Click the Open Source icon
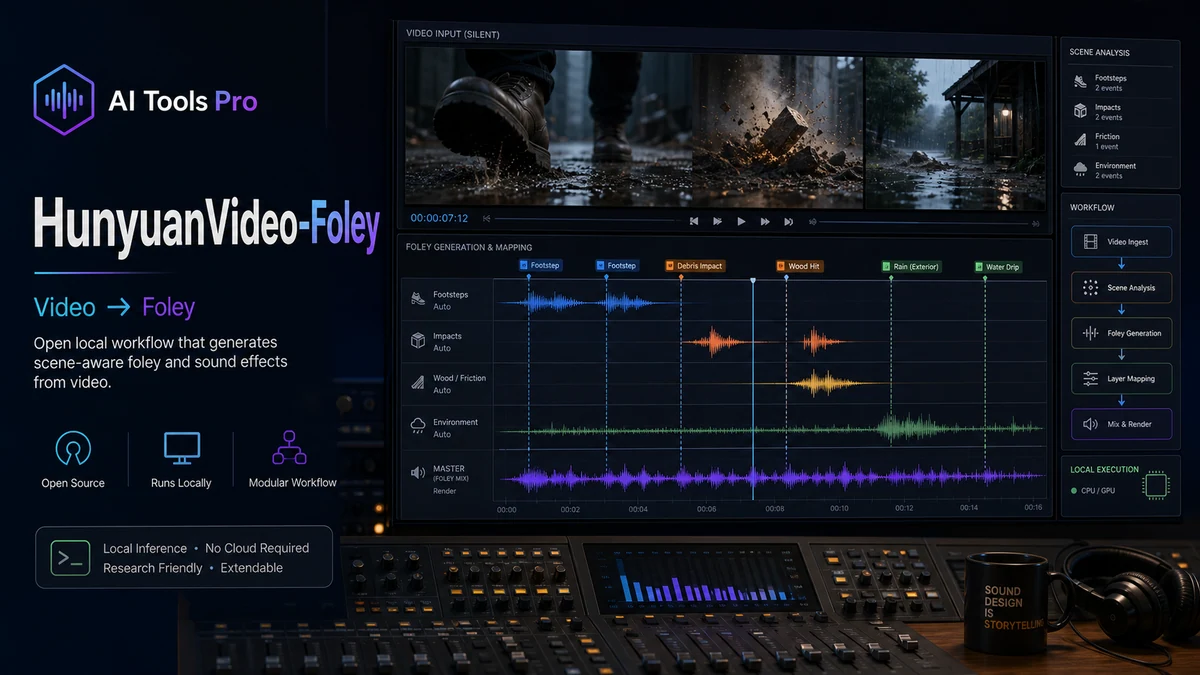Screen dimensions: 1200x675 [73, 450]
